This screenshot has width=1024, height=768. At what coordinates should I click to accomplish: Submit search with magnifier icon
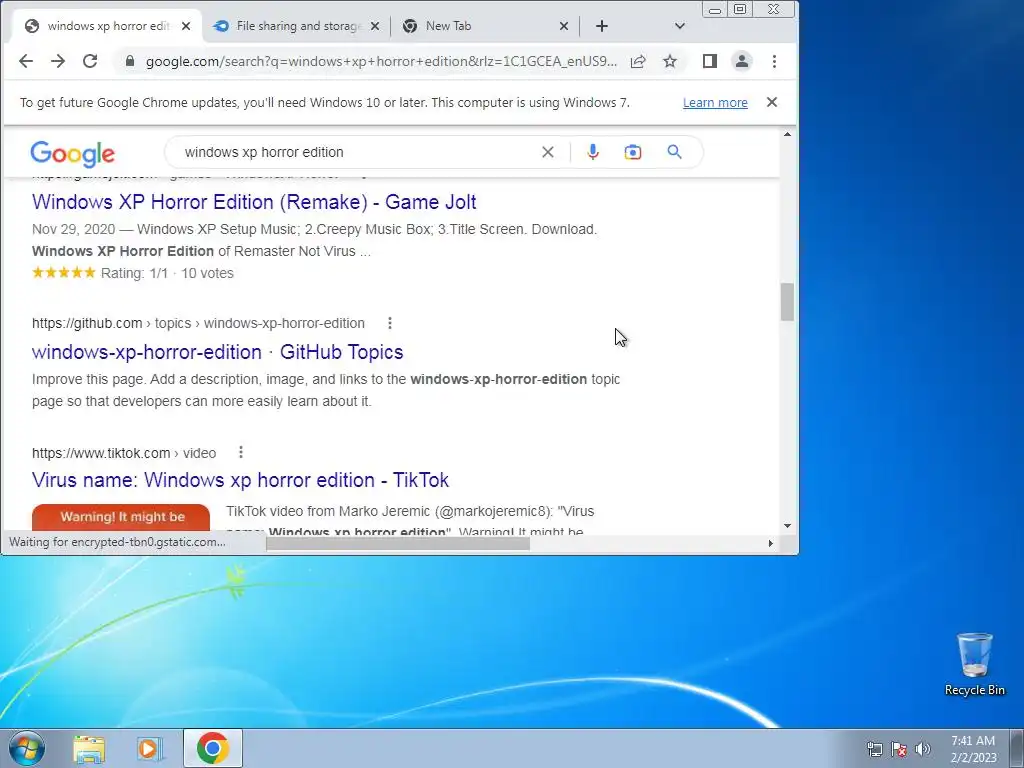(675, 152)
